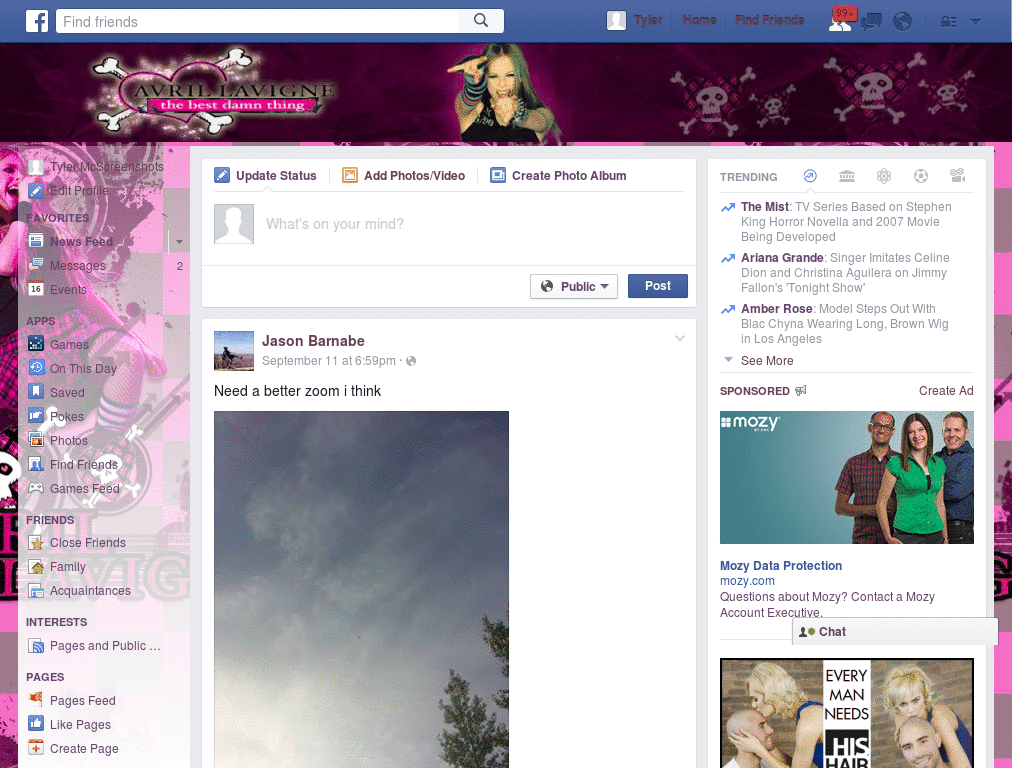Show Science trending topics via atom icon
The image size is (1024, 768).
(x=884, y=176)
